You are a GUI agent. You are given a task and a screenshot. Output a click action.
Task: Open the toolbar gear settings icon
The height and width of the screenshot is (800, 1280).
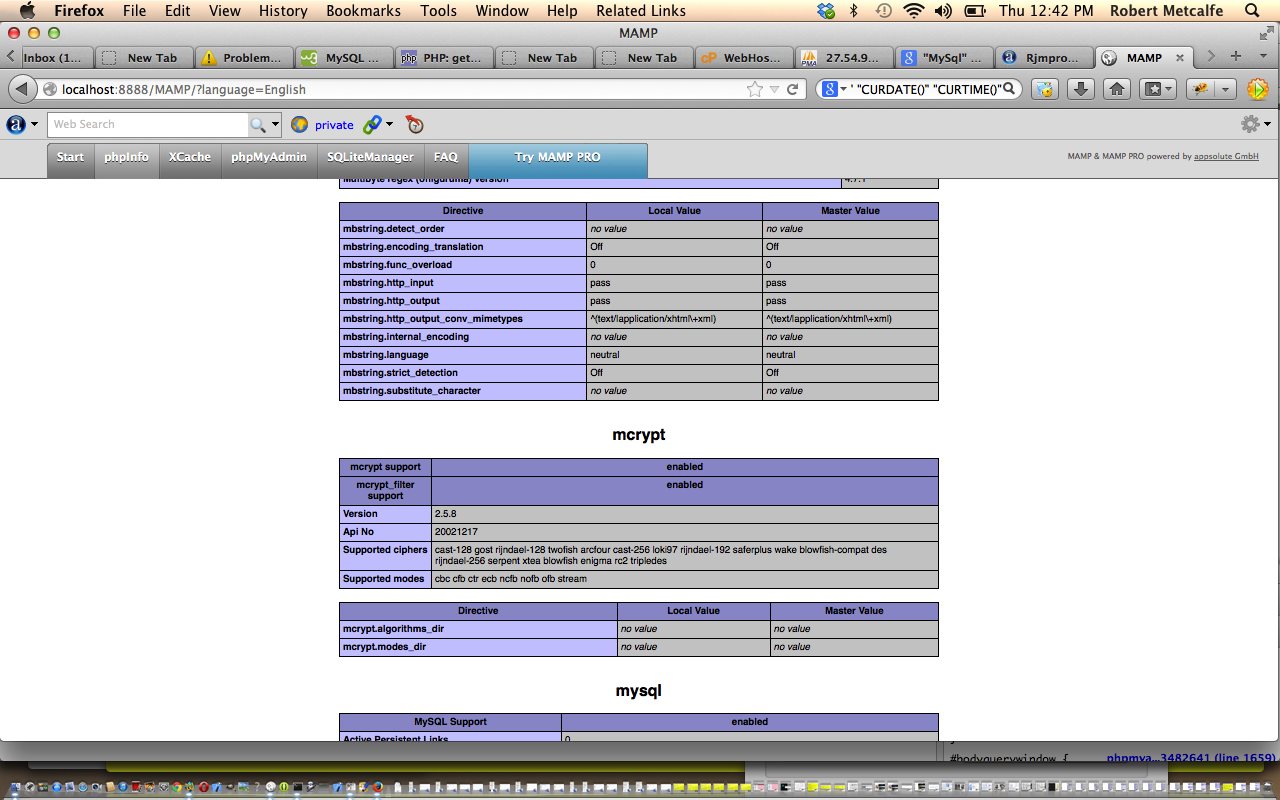point(1250,125)
